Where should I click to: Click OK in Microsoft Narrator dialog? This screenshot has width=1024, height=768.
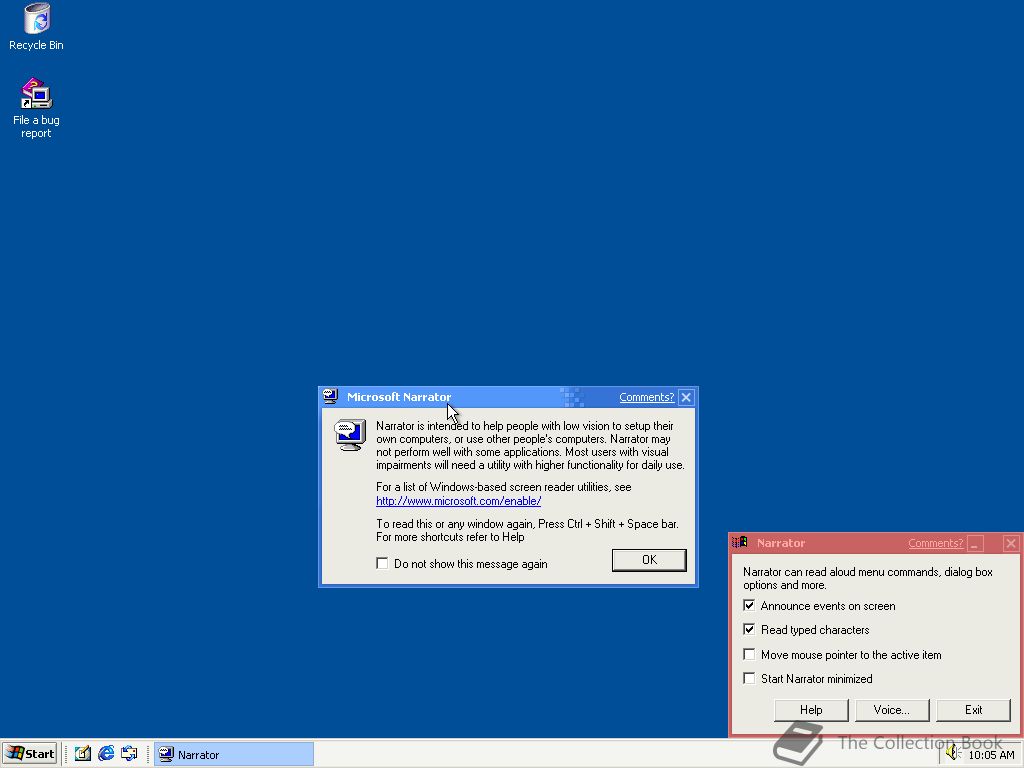649,560
